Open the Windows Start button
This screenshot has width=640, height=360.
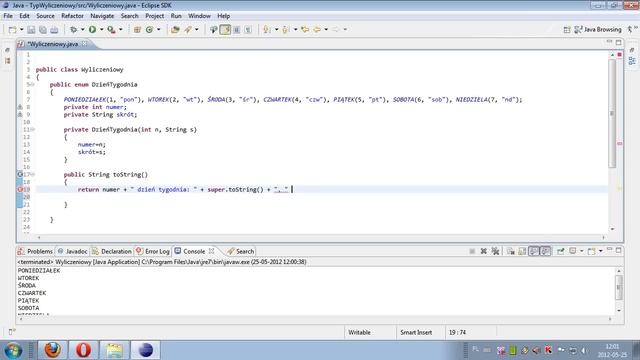click(x=13, y=350)
